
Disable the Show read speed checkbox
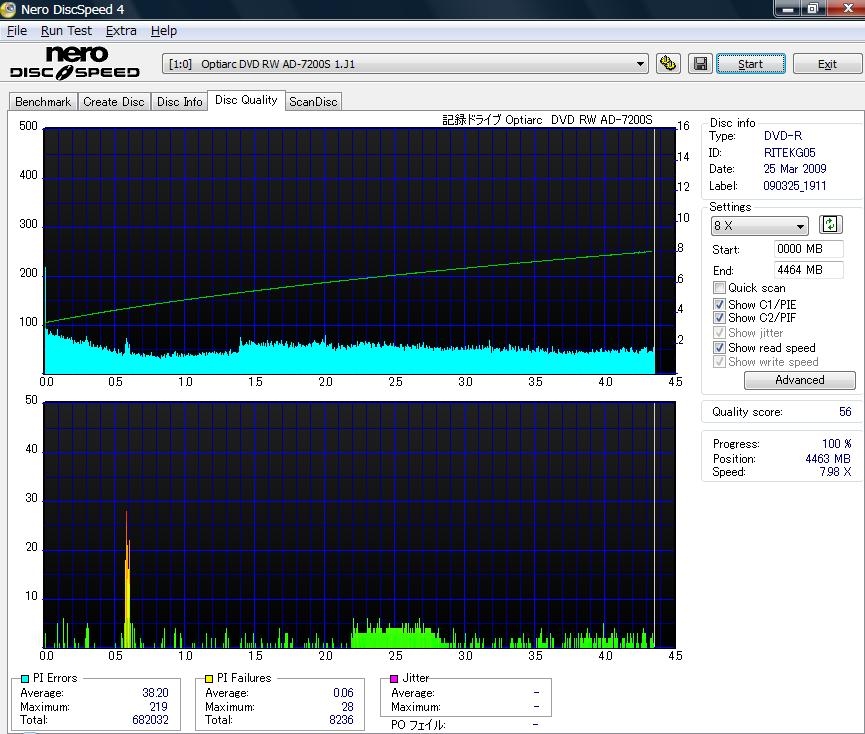click(719, 347)
